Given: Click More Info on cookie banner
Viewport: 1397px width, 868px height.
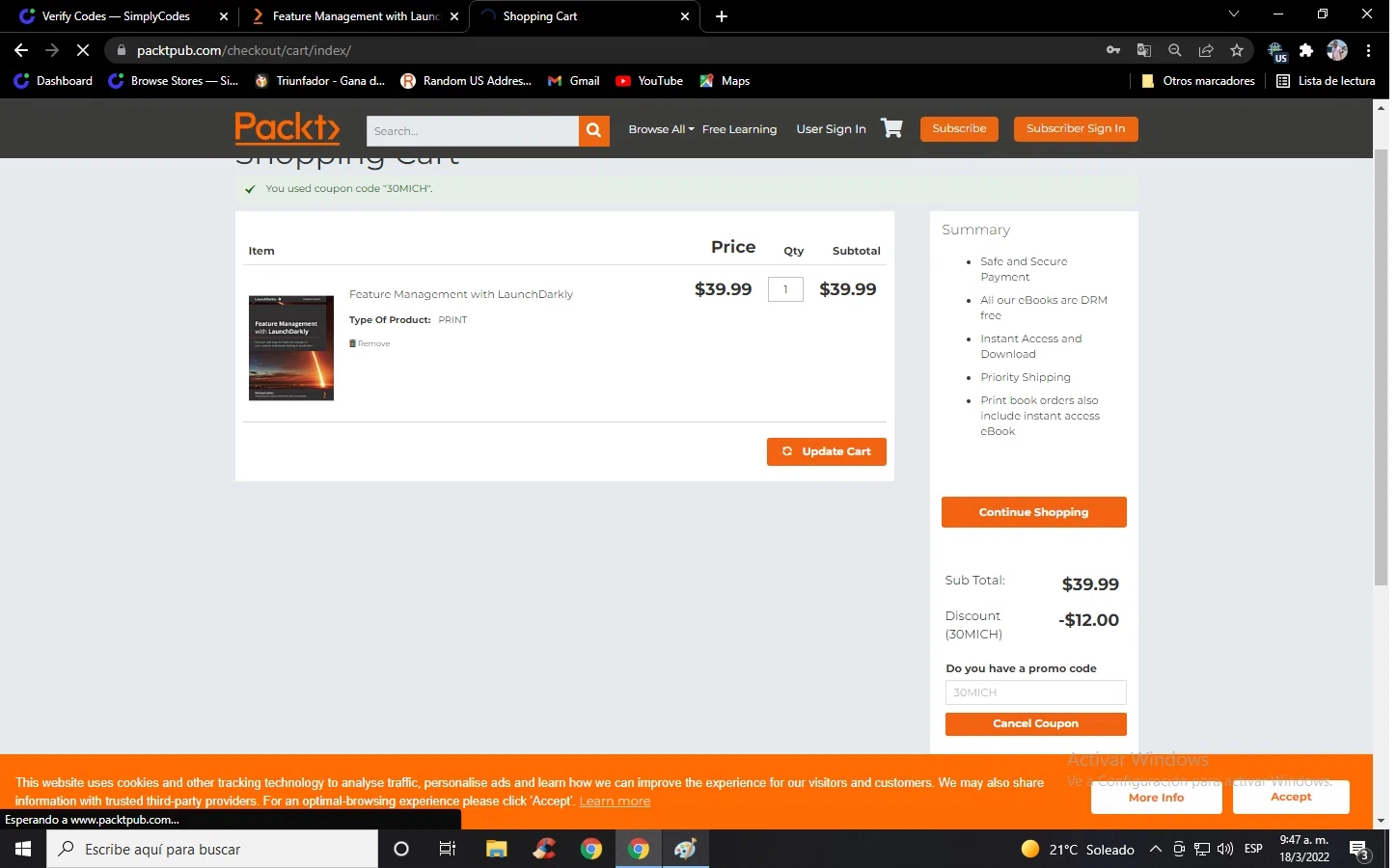Looking at the screenshot, I should point(1156,798).
